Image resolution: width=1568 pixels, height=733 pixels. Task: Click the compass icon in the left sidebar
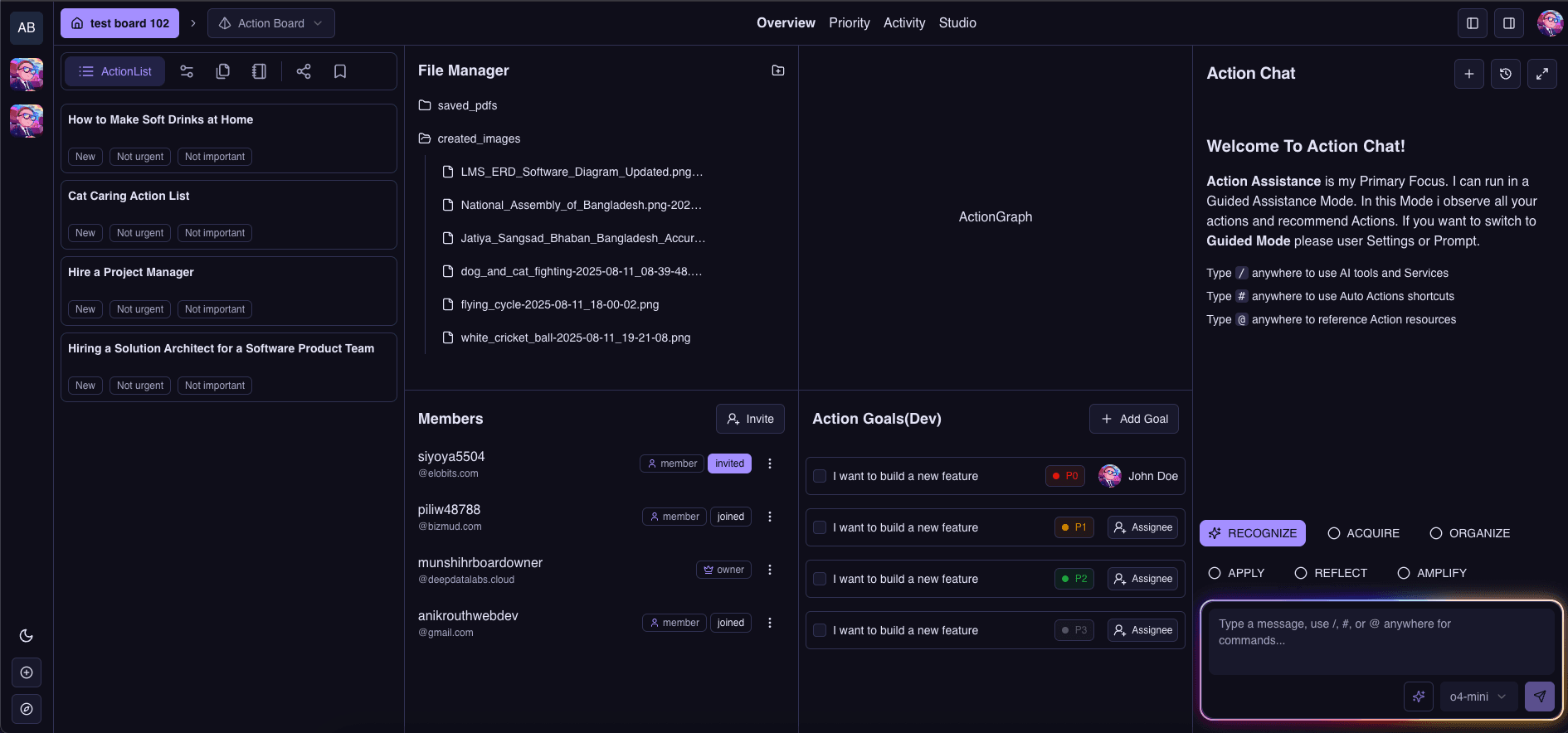27,709
